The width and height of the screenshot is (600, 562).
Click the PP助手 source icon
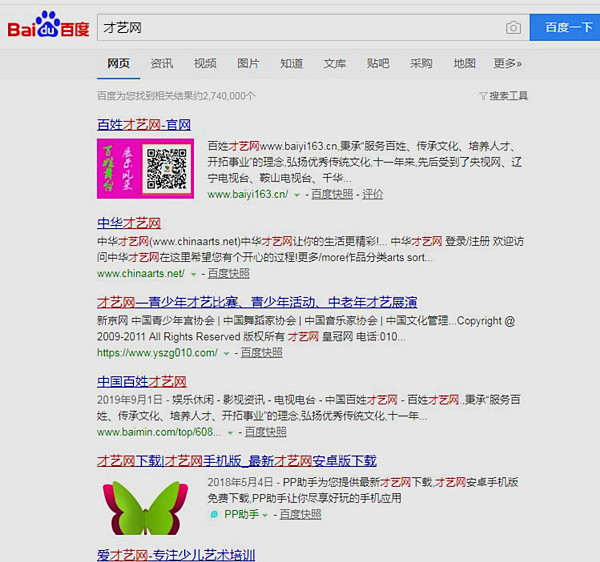point(214,514)
